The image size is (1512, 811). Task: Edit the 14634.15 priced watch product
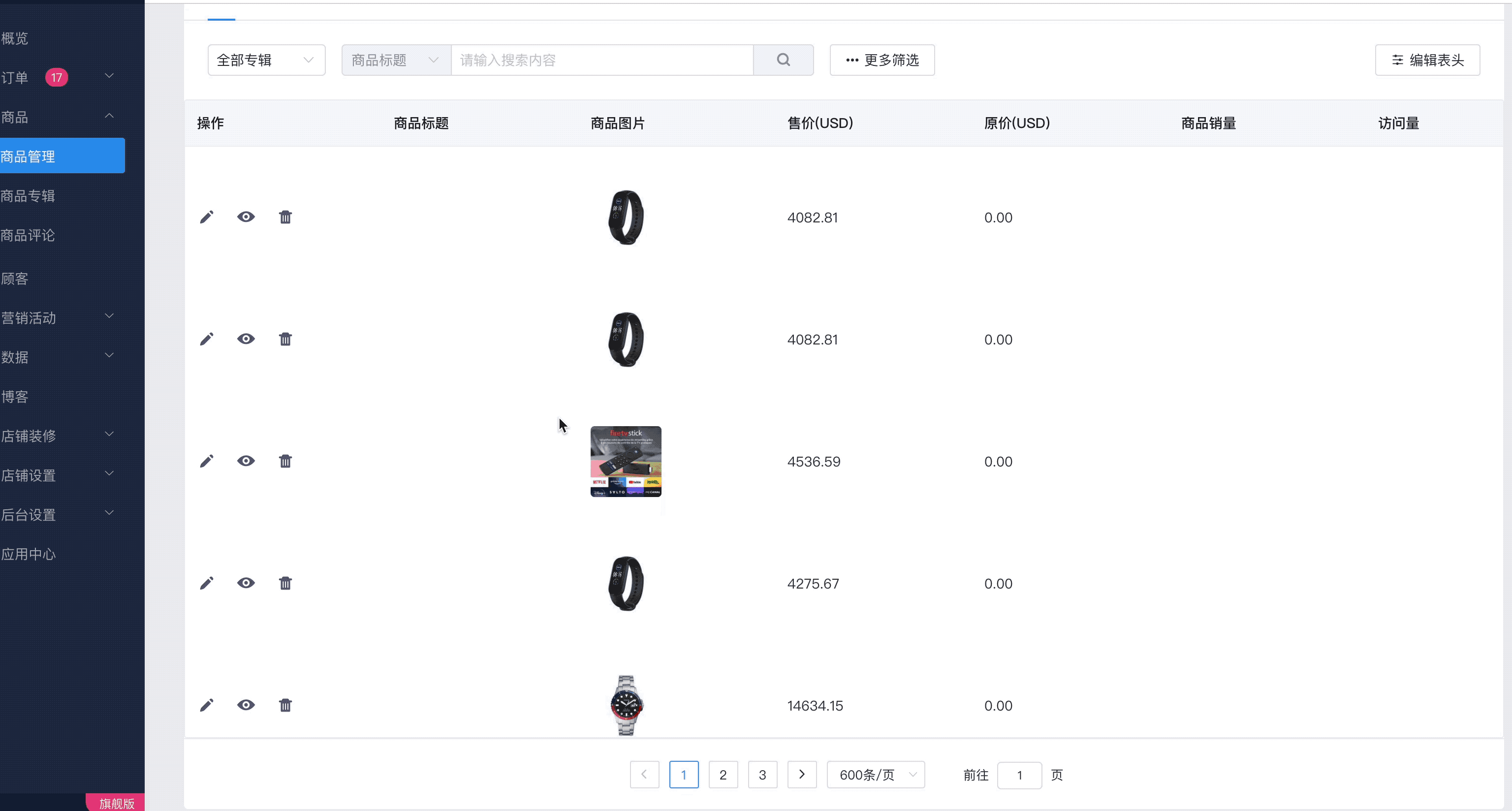point(207,705)
